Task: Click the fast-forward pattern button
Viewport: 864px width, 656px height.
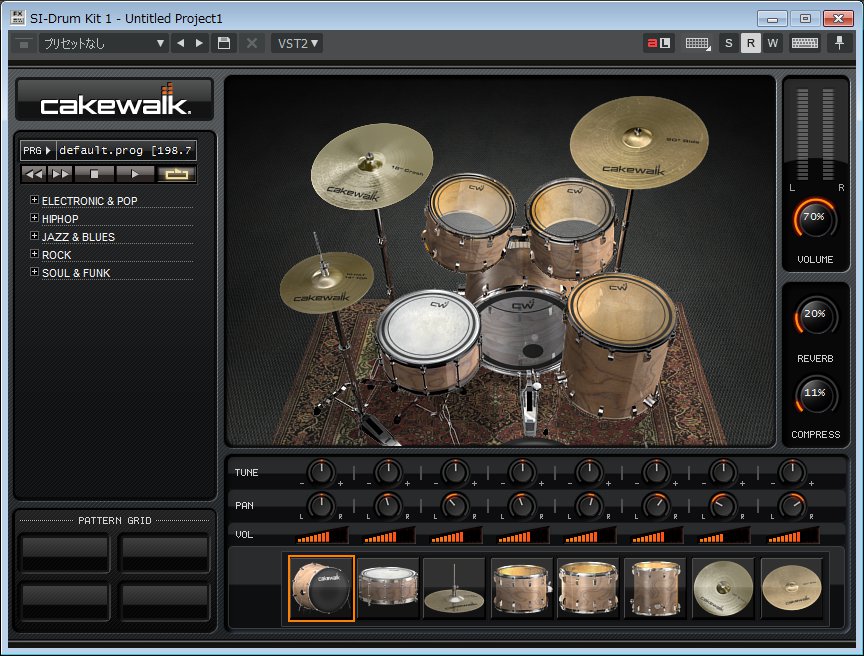Action: (61, 174)
